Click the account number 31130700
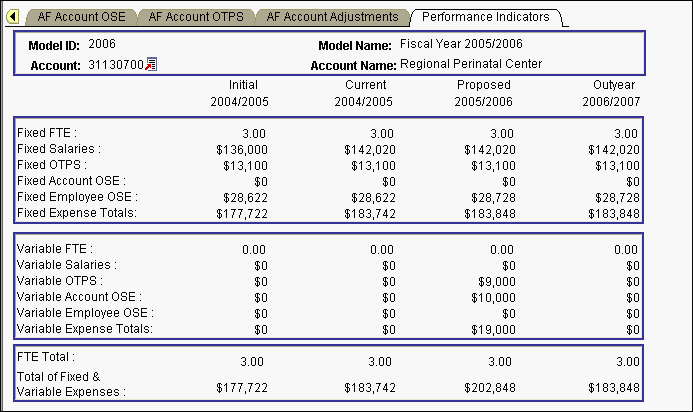This screenshot has height=412, width=693. pos(116,65)
